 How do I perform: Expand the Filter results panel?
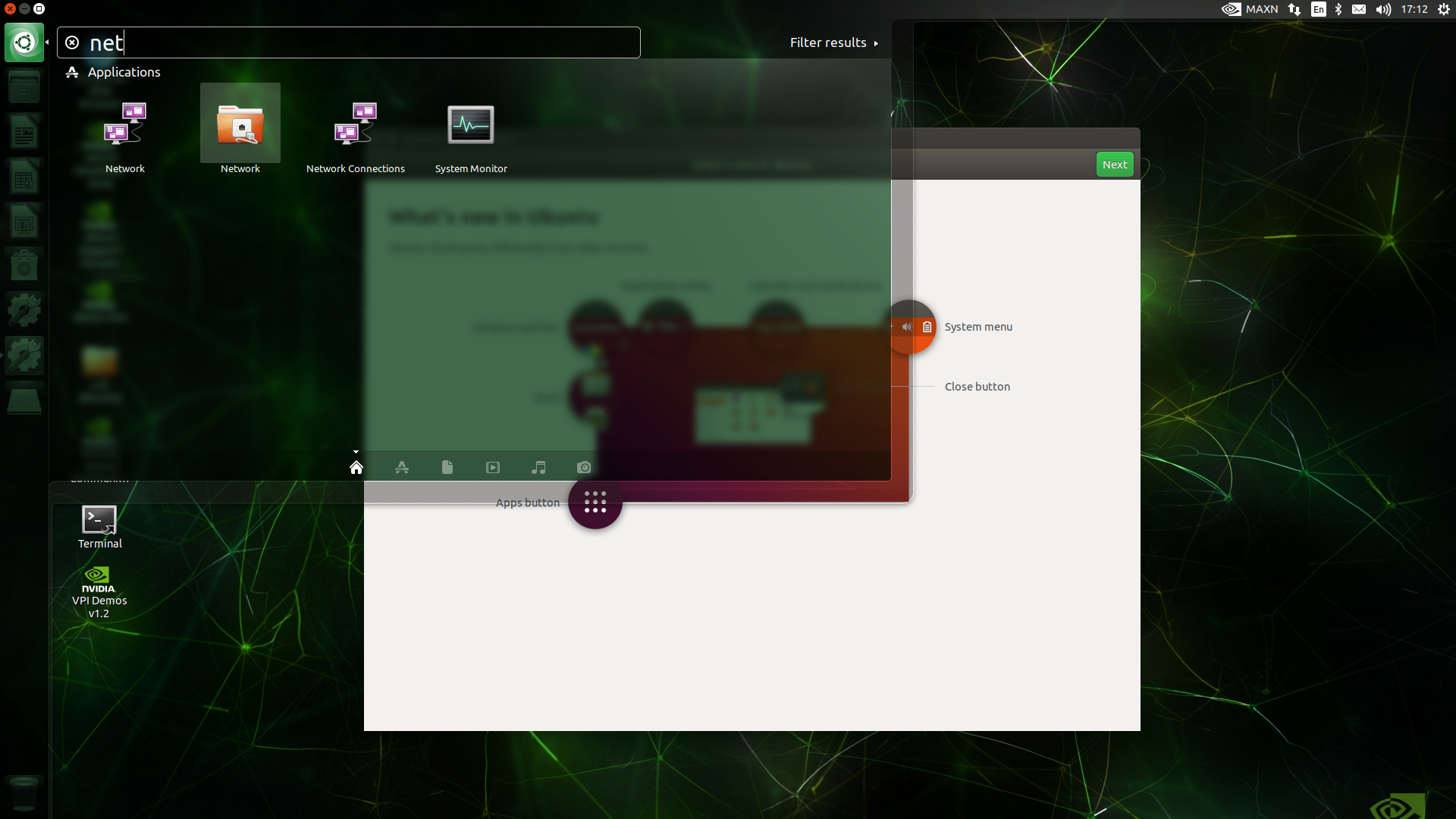click(834, 42)
